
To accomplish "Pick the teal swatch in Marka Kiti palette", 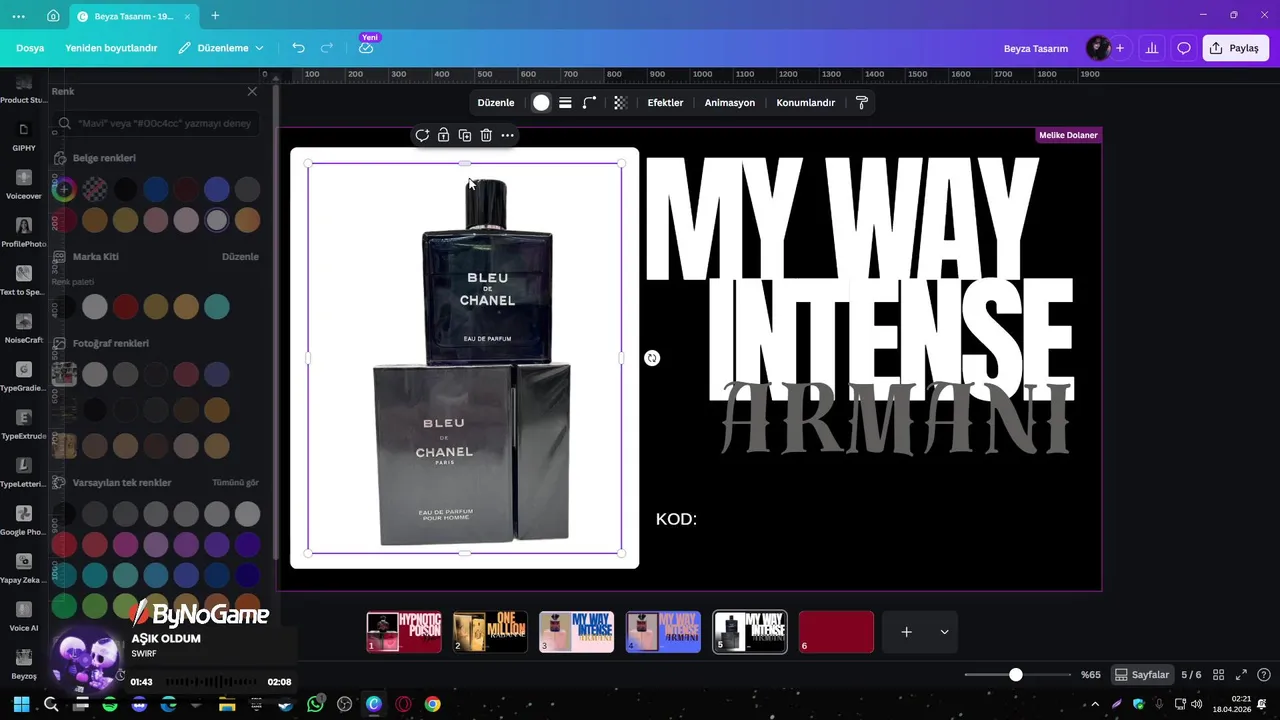I will pos(217,306).
